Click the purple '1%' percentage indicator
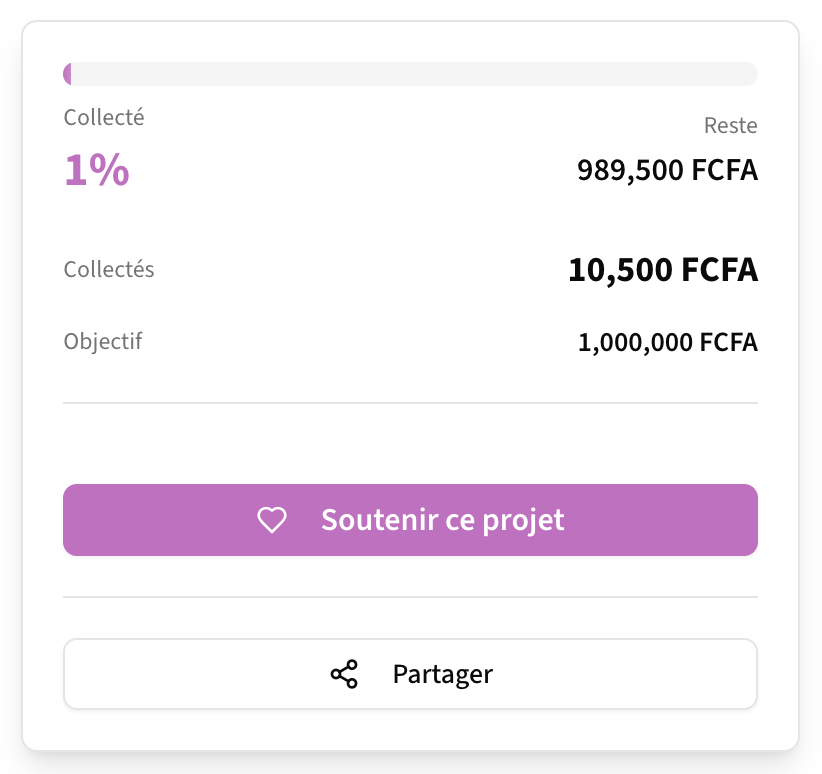This screenshot has width=822, height=774. (96, 170)
